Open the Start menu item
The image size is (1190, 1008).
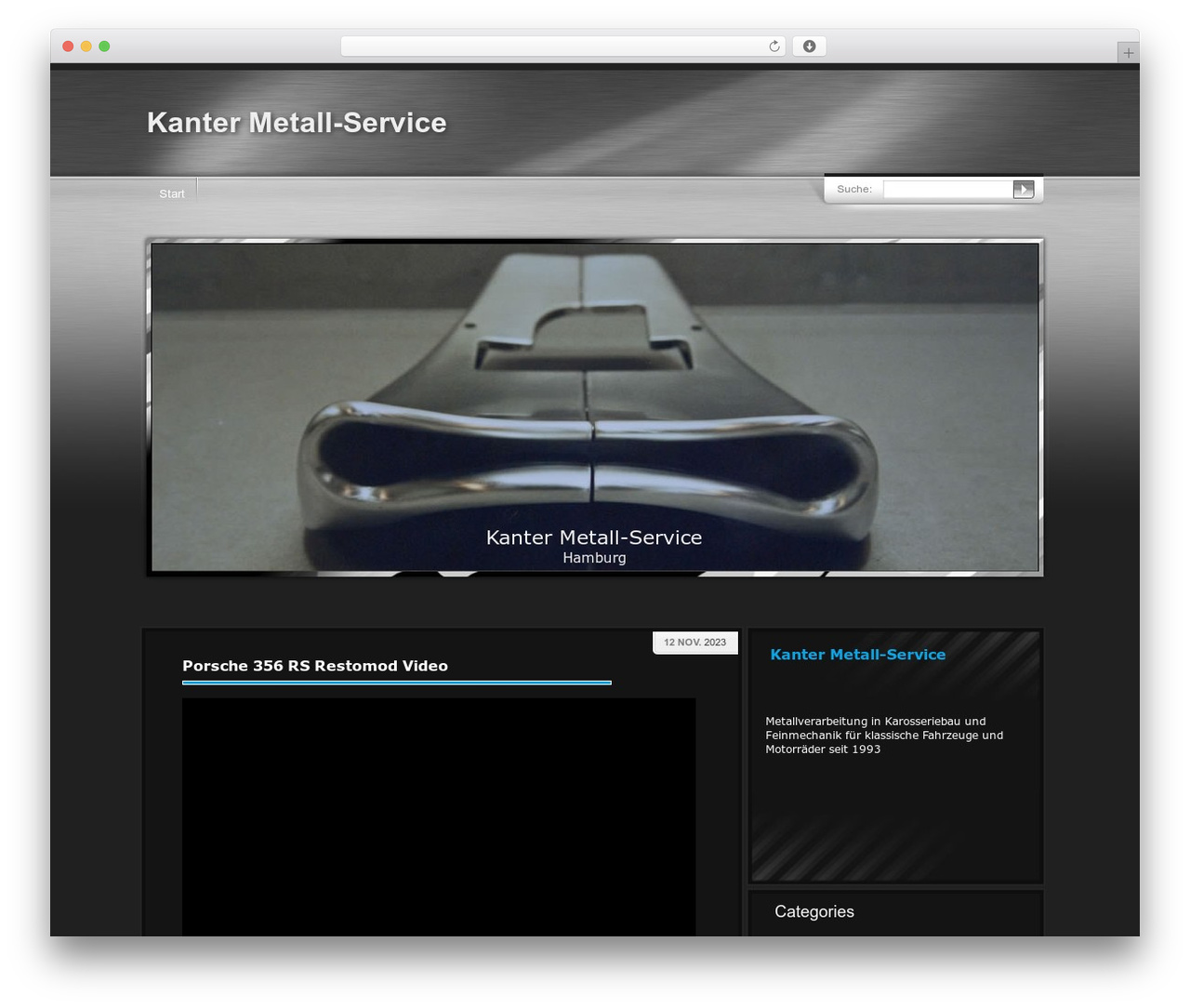click(x=172, y=193)
